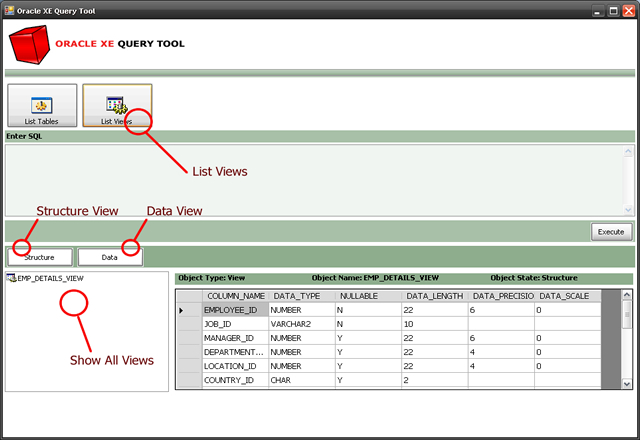Click the EMP_DETAILS_VIEW view icon
The height and width of the screenshot is (440, 640).
(11, 278)
